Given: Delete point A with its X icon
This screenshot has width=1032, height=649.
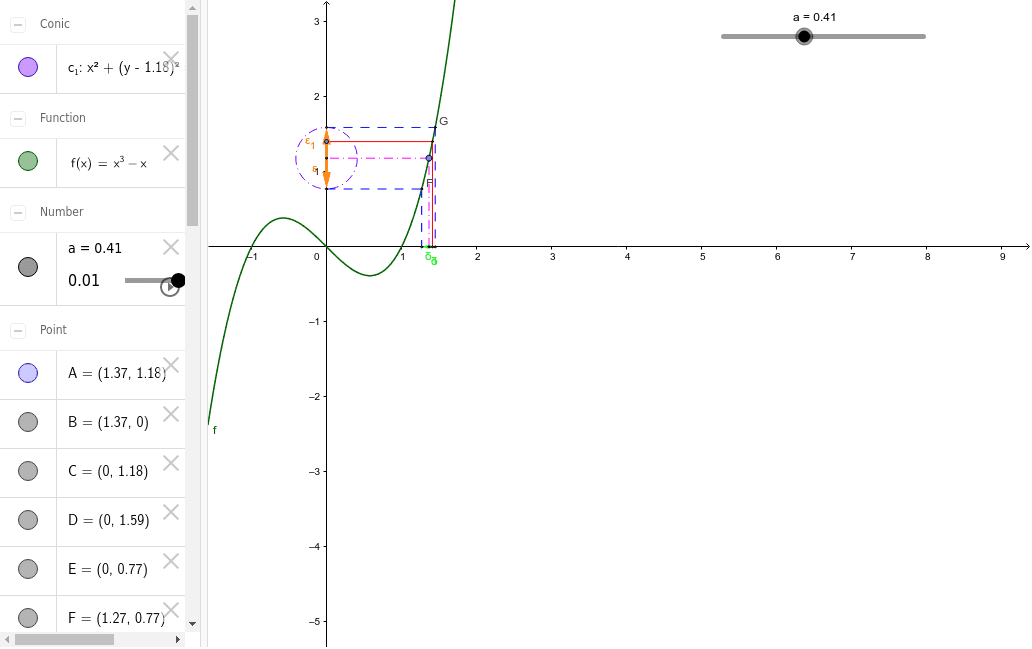Looking at the screenshot, I should point(171,365).
